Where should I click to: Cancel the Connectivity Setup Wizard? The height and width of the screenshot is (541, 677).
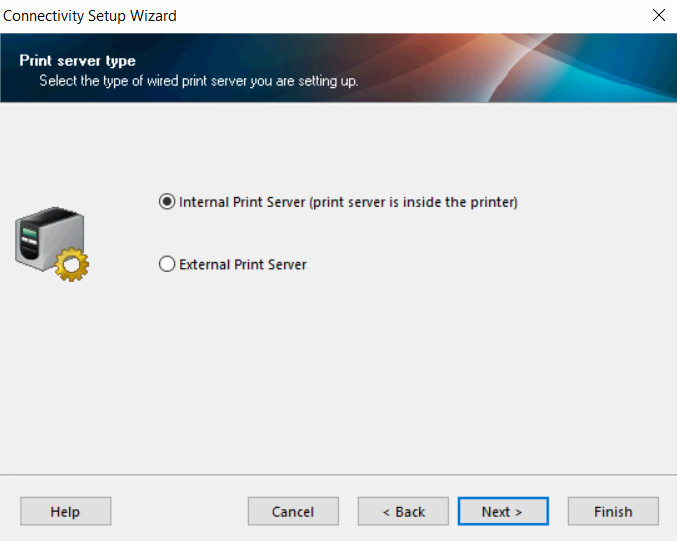coord(293,511)
